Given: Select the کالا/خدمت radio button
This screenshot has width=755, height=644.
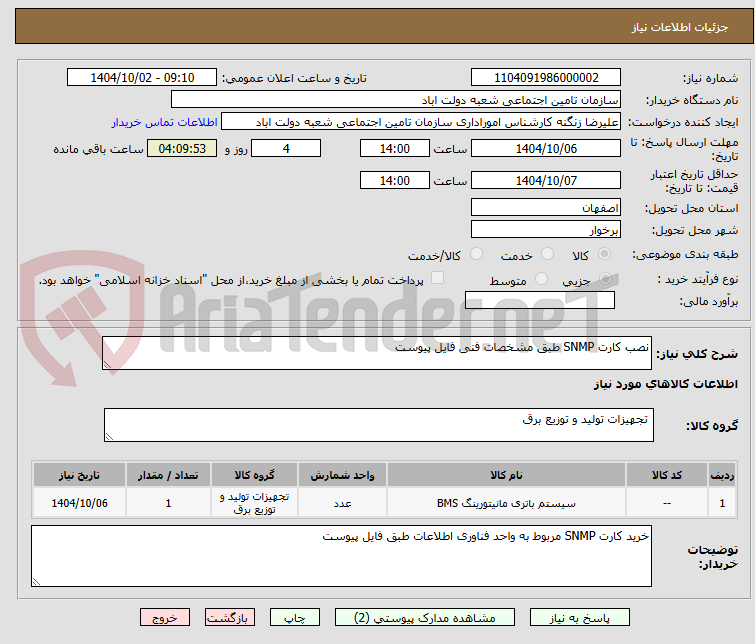Looking at the screenshot, I should coord(476,253).
